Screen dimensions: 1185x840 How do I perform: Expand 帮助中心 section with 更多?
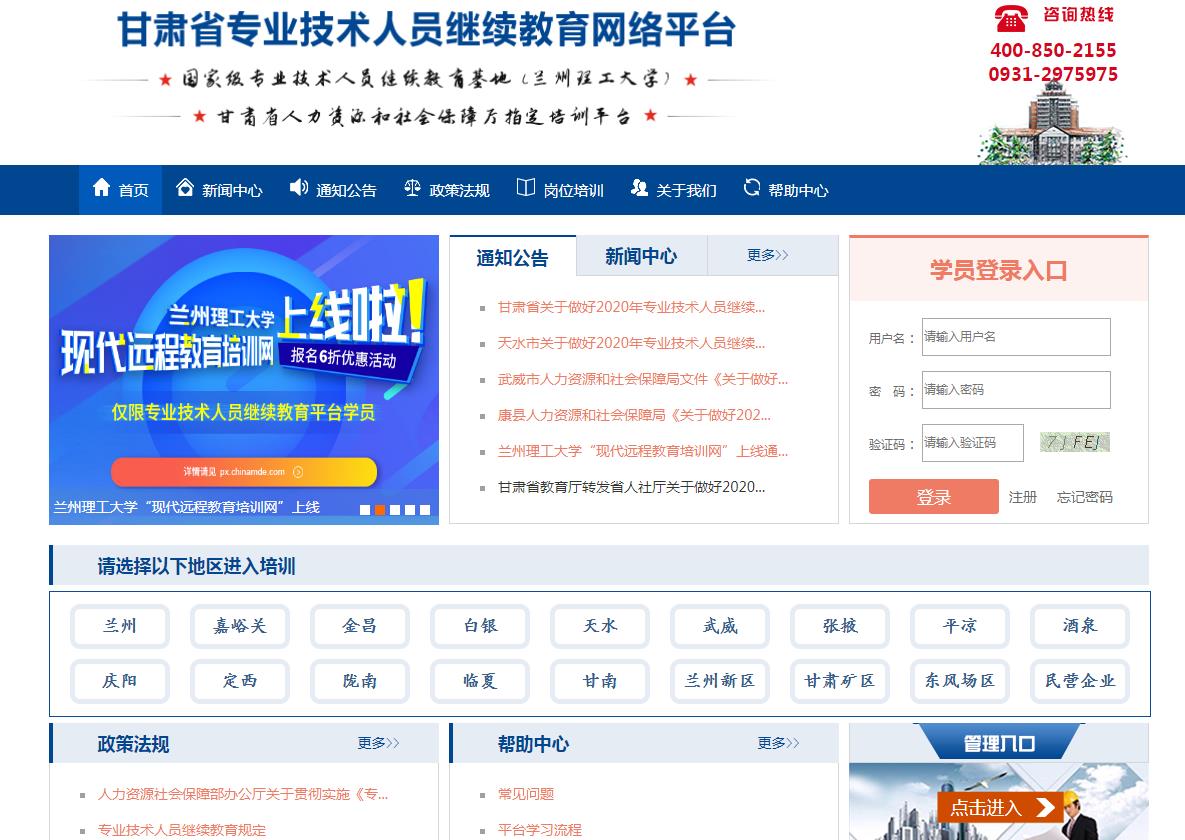coord(778,743)
